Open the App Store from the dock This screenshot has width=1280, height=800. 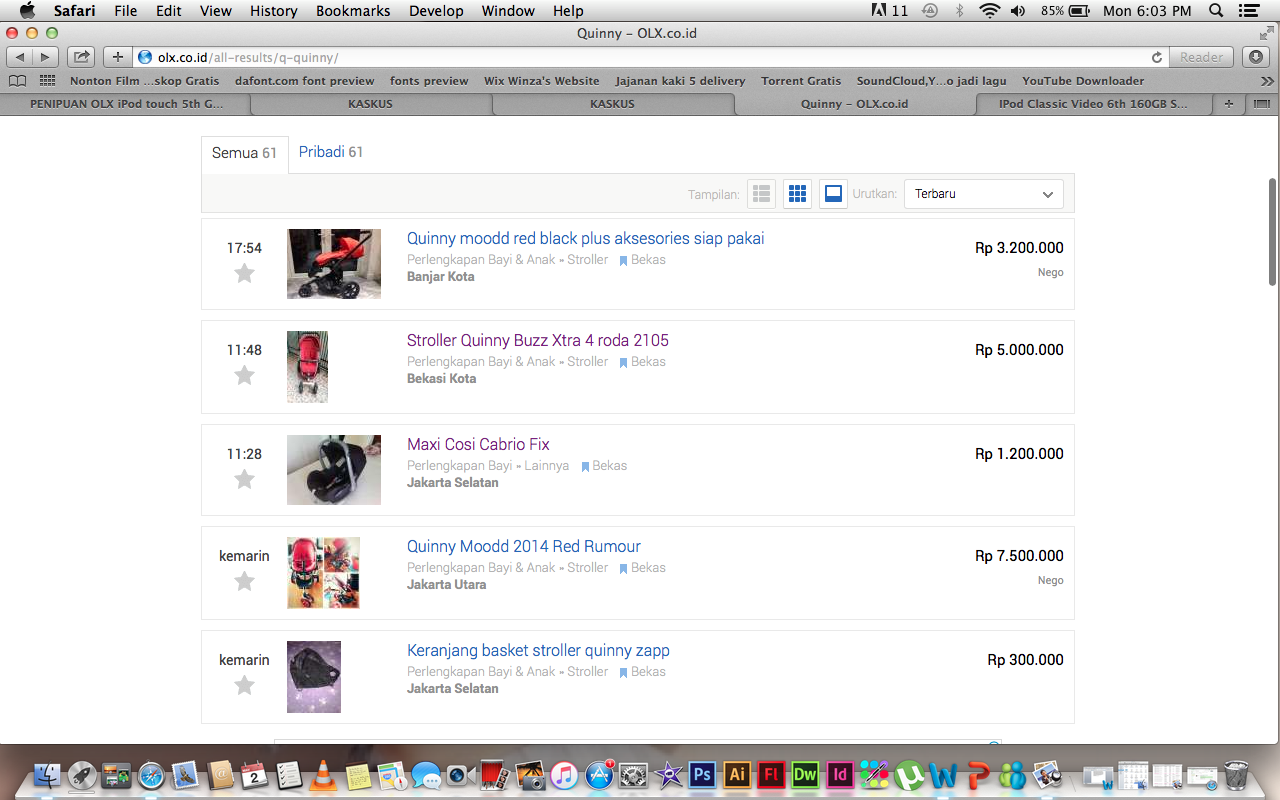599,774
